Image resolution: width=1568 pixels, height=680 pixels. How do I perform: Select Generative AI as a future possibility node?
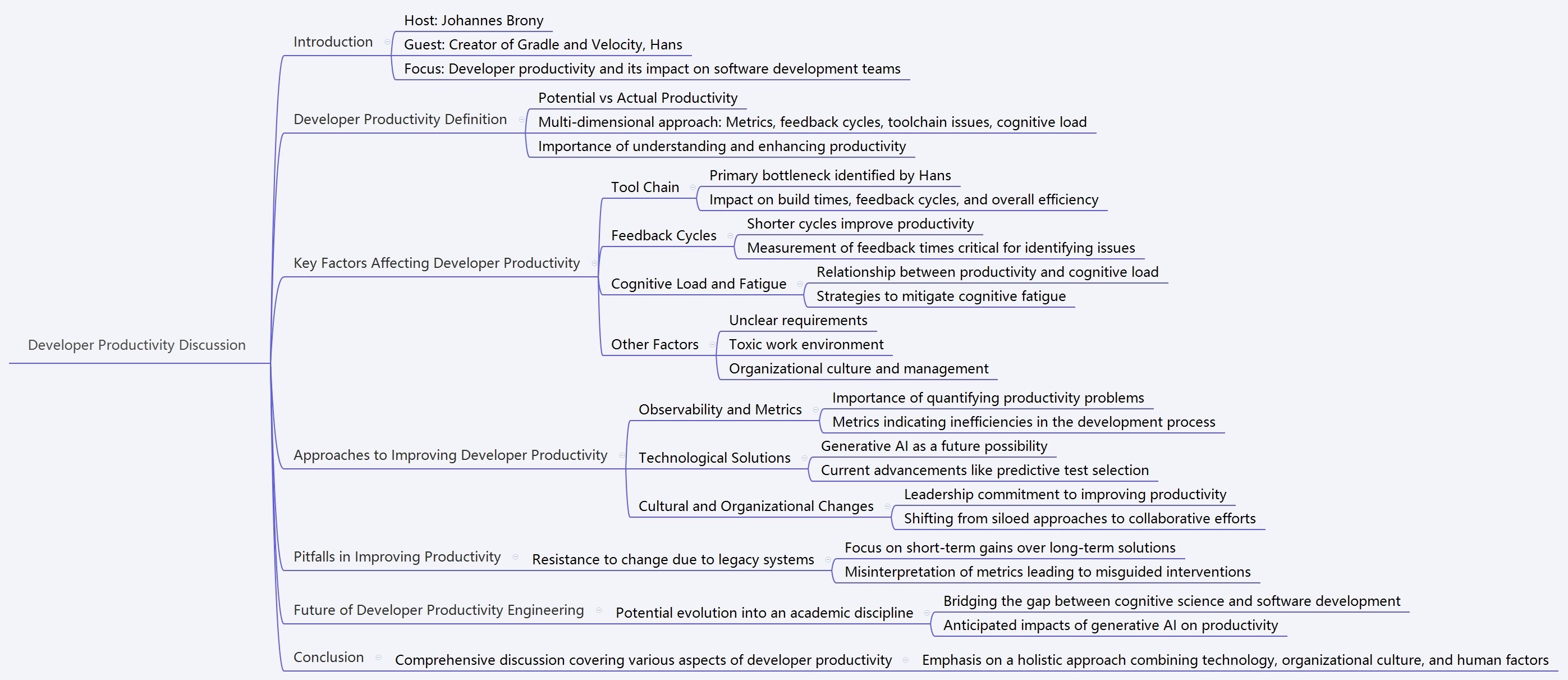click(939, 450)
